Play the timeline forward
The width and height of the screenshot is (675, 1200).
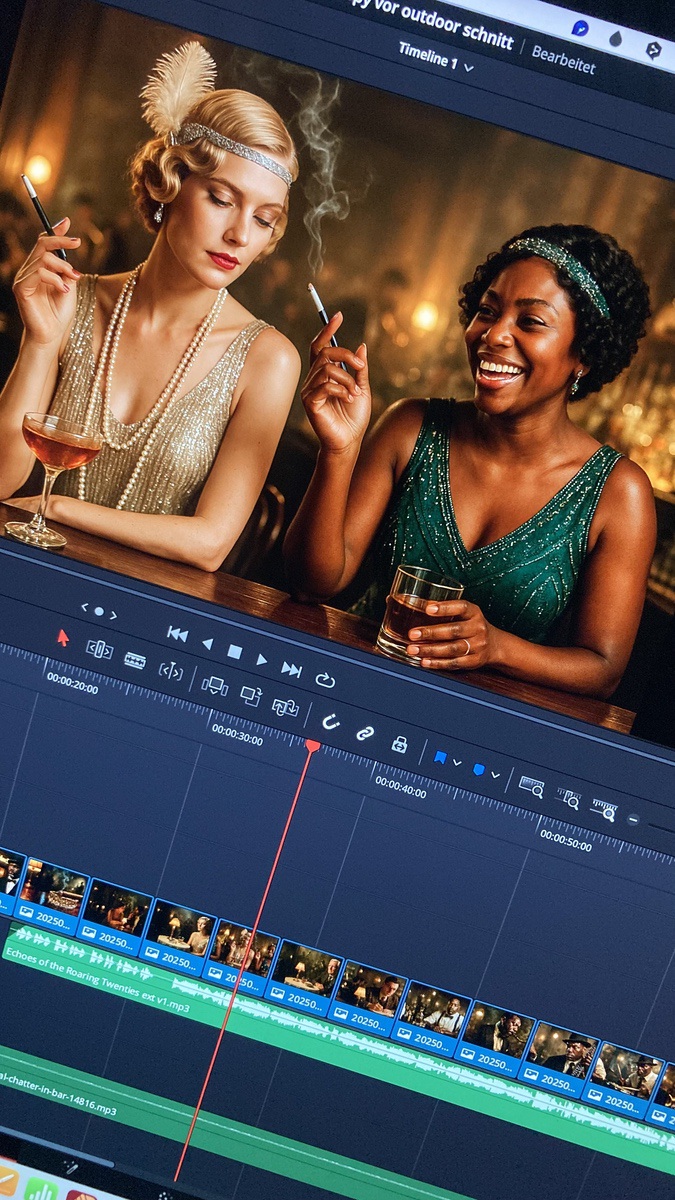[262, 660]
